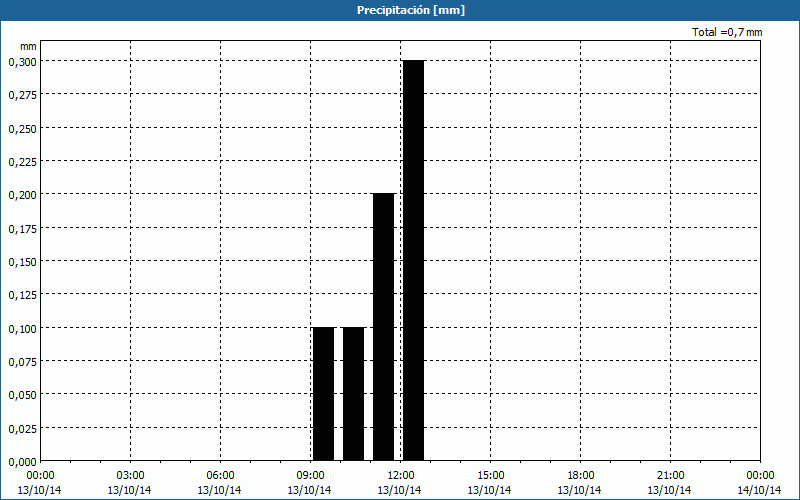
Task: Click the 0,275 y-axis label
Action: (x=22, y=95)
